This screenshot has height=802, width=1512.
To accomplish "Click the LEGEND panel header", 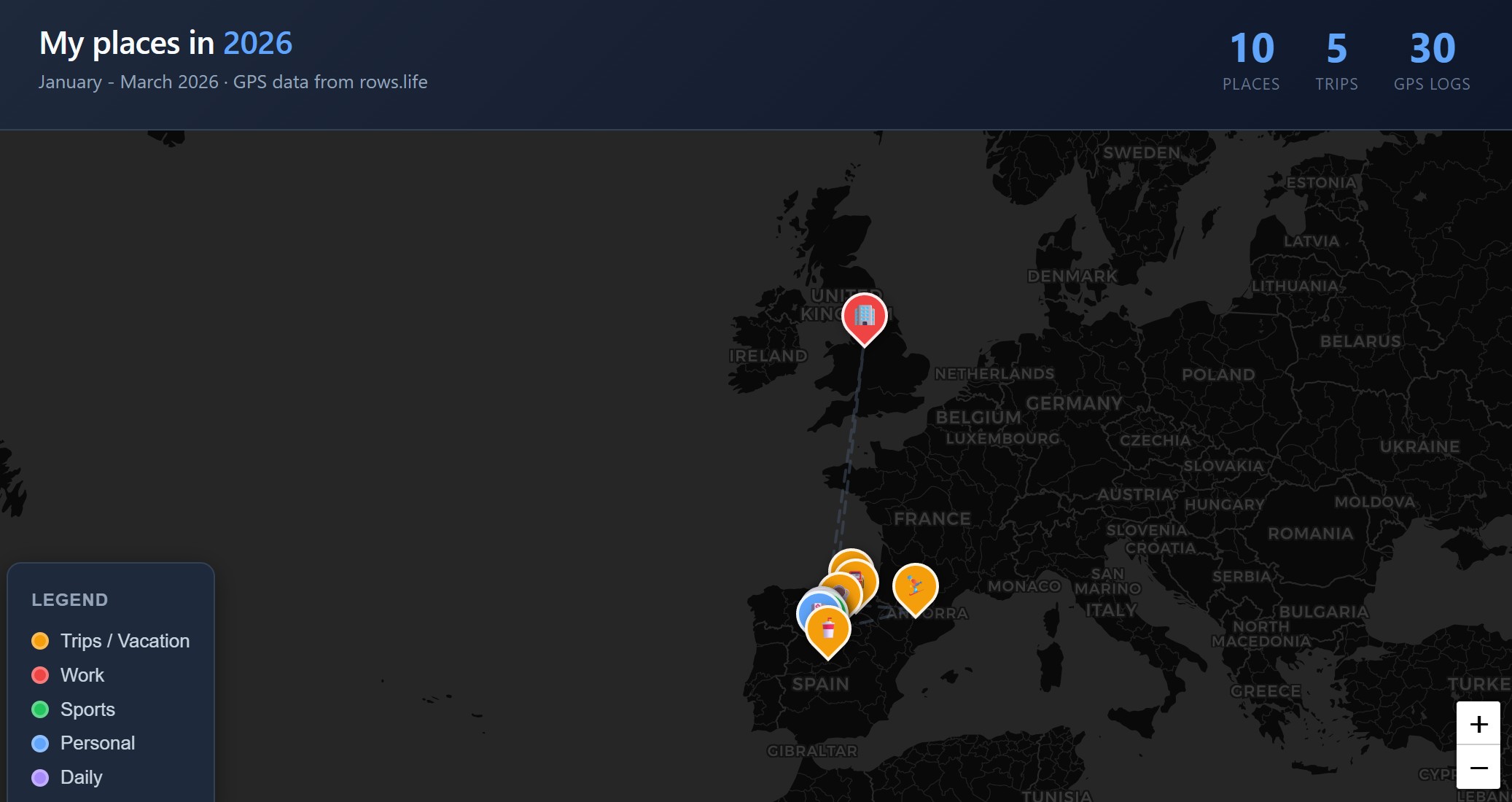I will 70,600.
